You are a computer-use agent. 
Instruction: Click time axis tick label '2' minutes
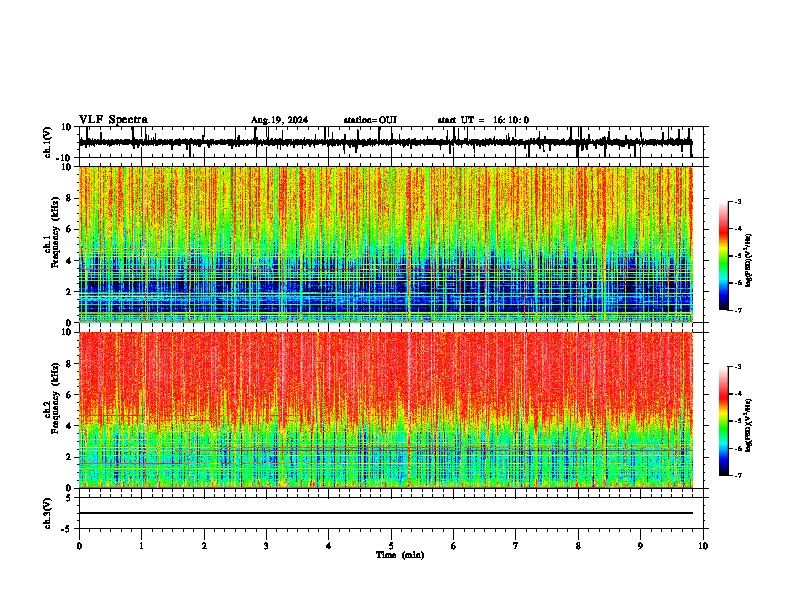coord(204,546)
